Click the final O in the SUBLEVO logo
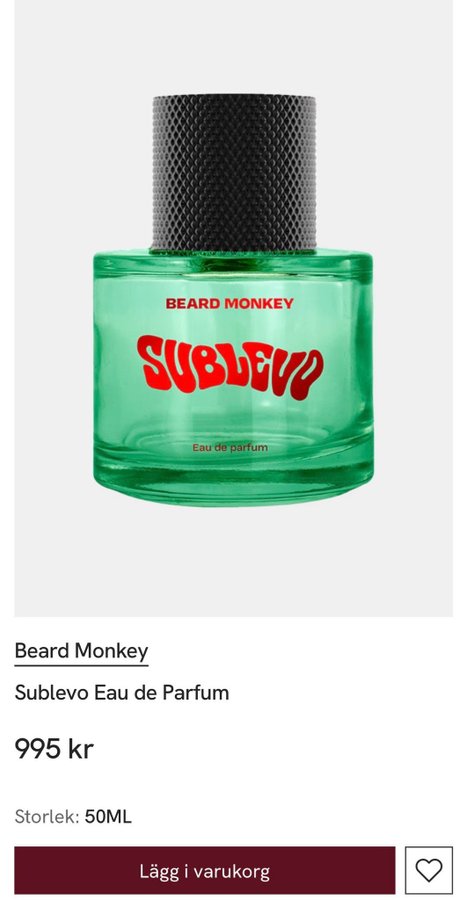Image resolution: width=467 pixels, height=900 pixels. (x=308, y=374)
